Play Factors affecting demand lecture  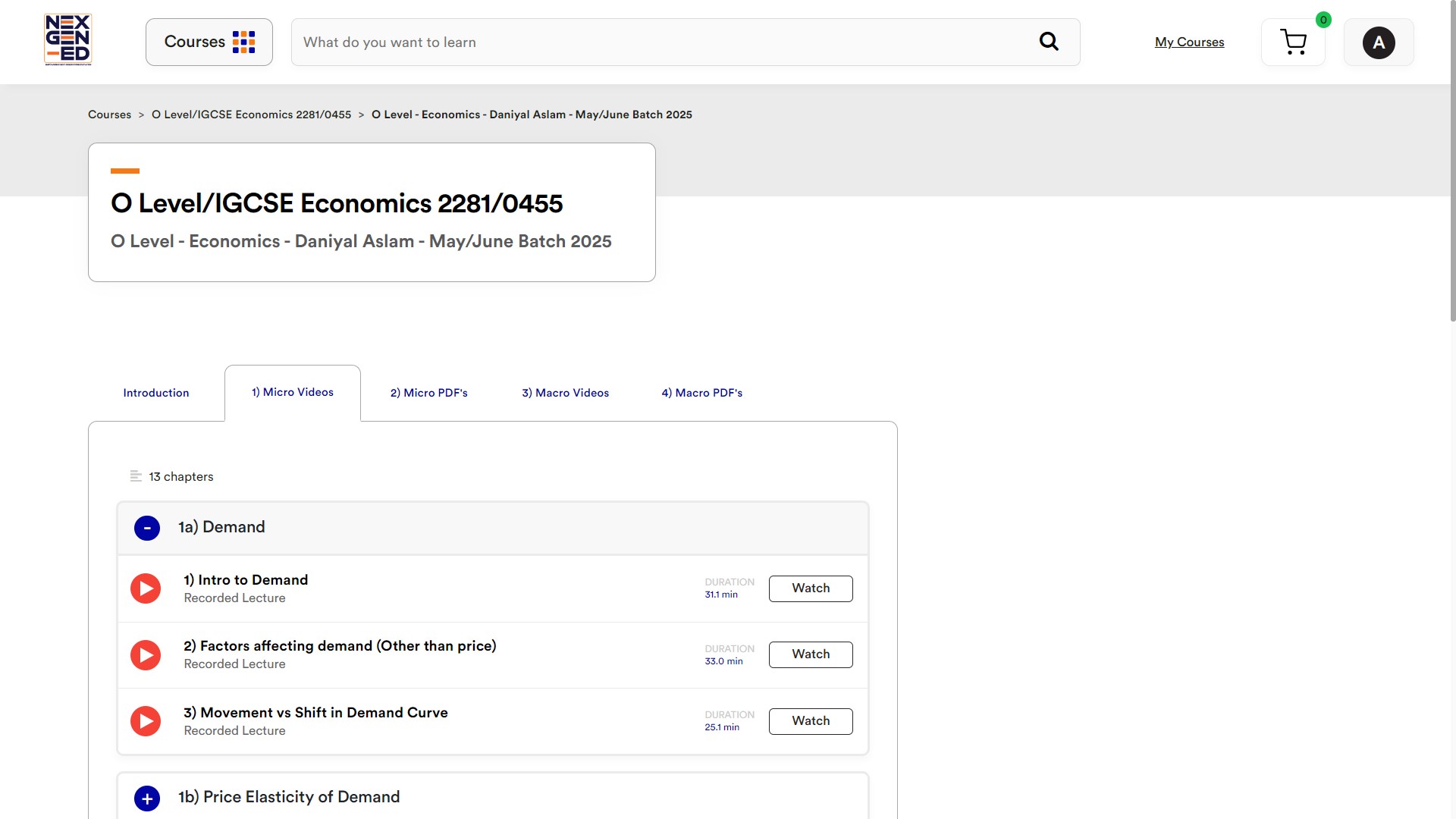tap(146, 655)
